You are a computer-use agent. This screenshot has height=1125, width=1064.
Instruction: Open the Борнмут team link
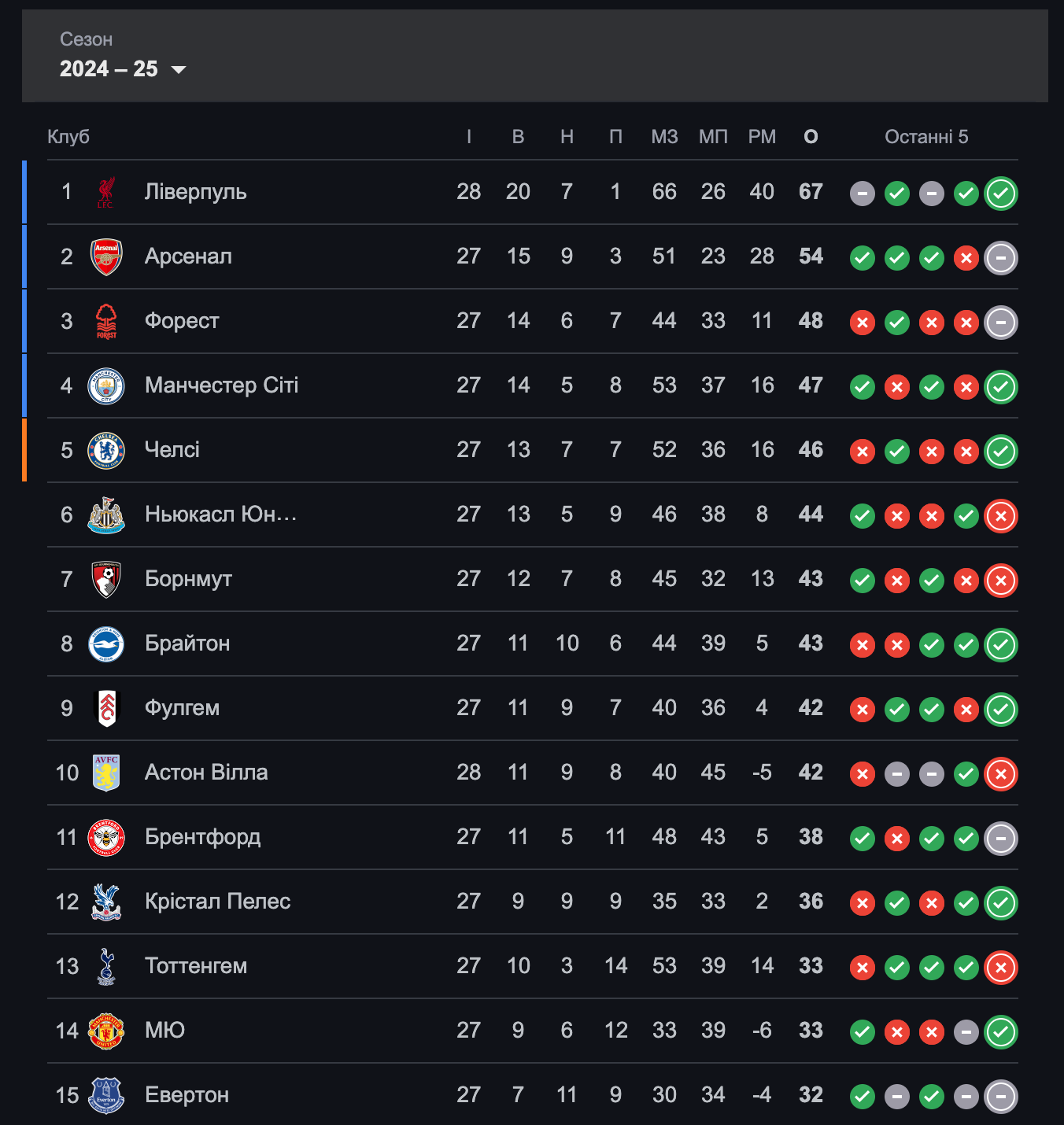tap(188, 579)
